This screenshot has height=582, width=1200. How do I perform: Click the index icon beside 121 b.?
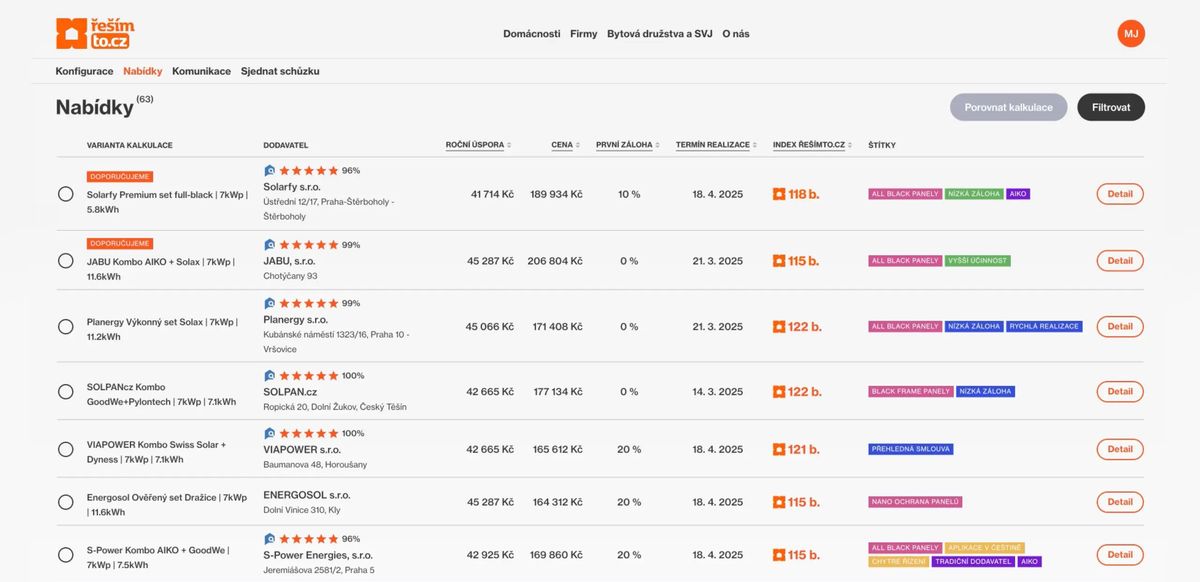click(x=779, y=450)
